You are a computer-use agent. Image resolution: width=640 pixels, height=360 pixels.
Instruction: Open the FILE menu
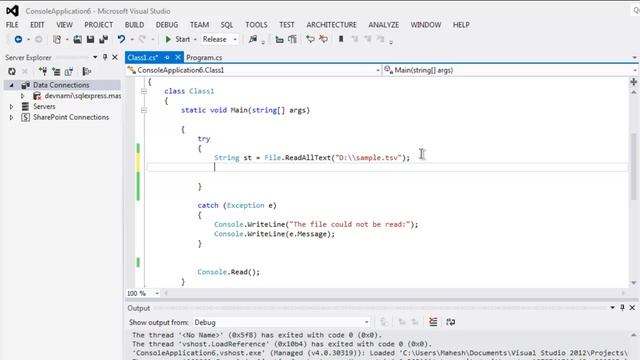(x=12, y=25)
